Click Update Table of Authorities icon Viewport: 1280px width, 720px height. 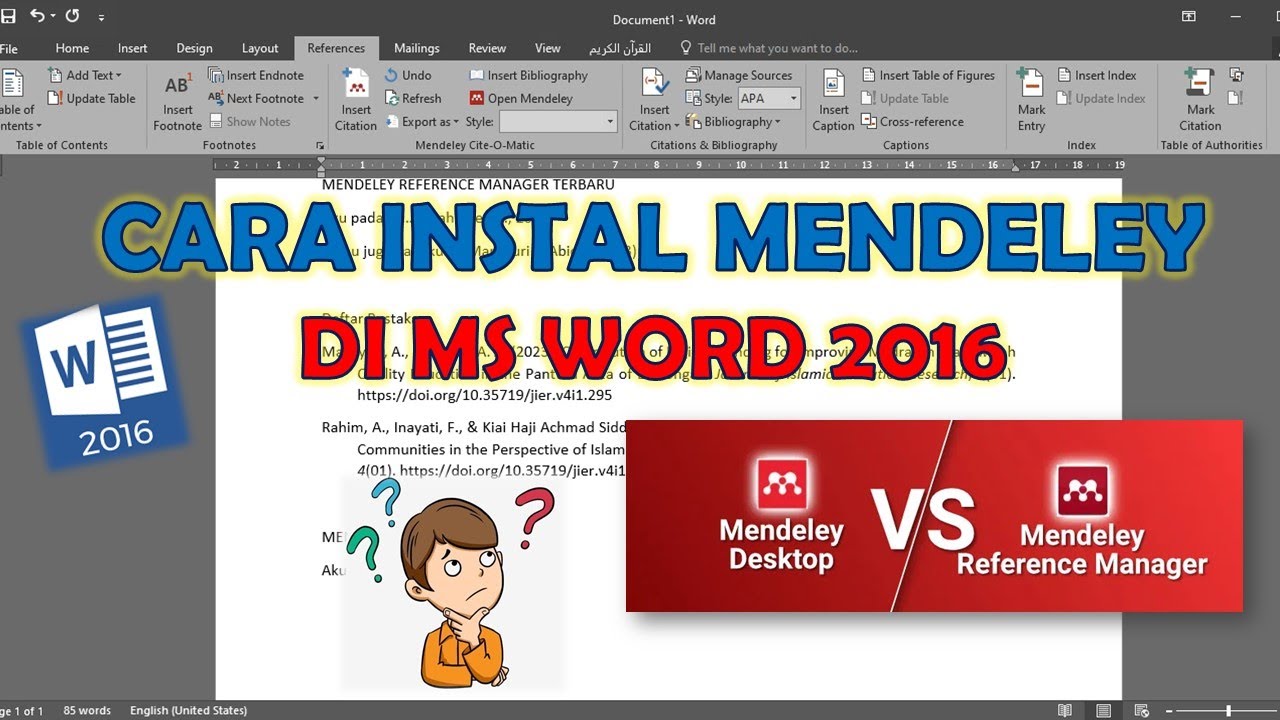tap(1237, 98)
